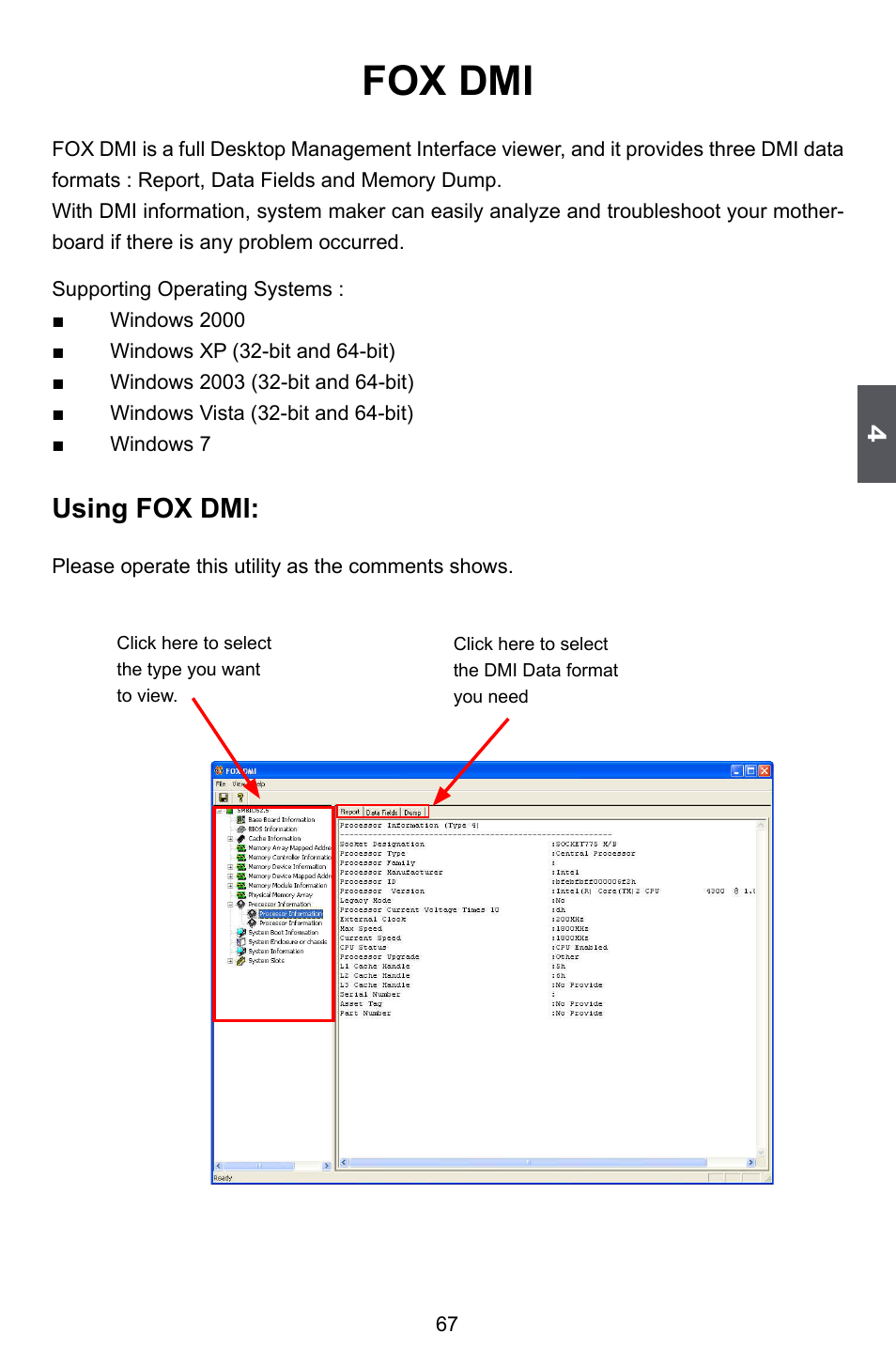Click the ':CPU Enabled' status value
The image size is (896, 1364).
579,948
